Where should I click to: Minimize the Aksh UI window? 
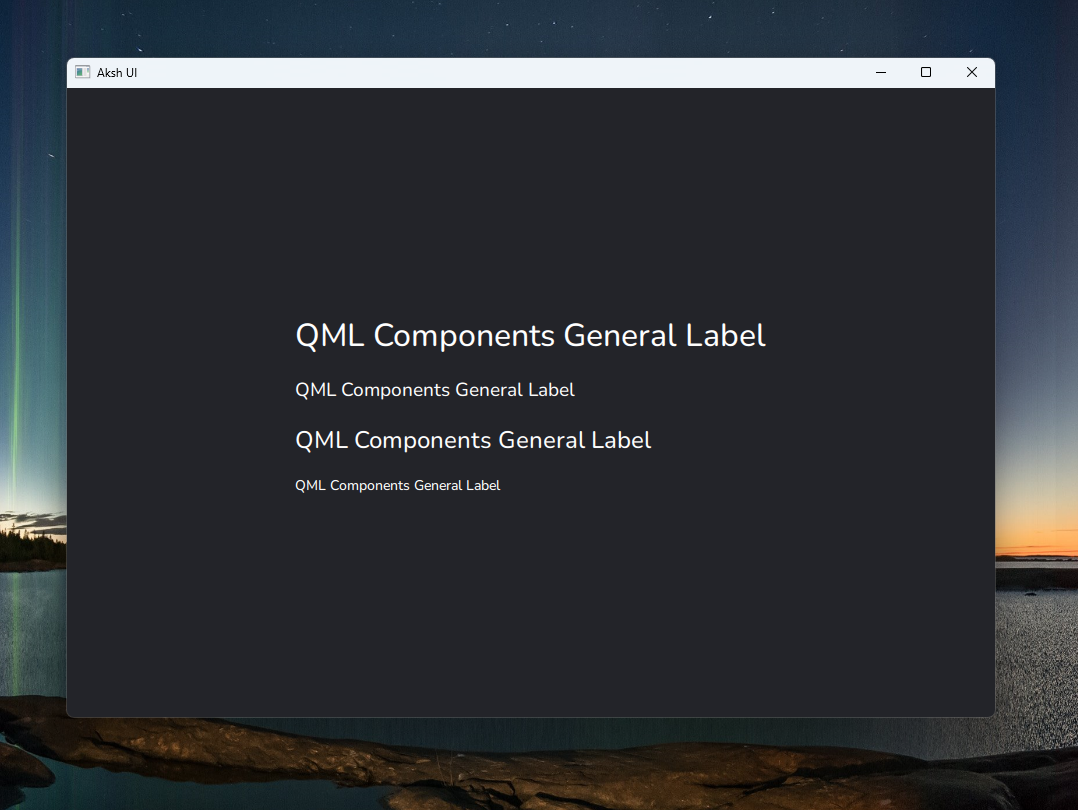tap(881, 72)
